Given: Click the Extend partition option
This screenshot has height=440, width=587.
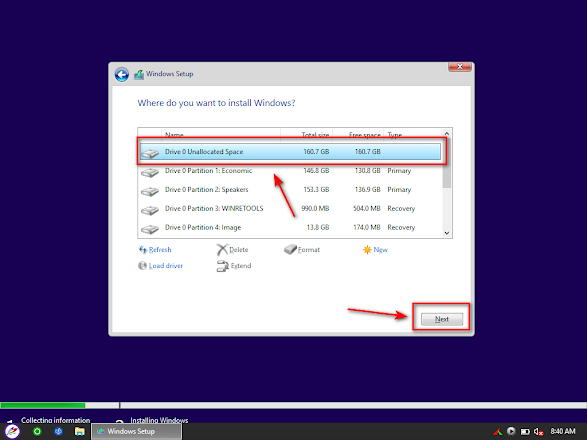Looking at the screenshot, I should coord(234,266).
